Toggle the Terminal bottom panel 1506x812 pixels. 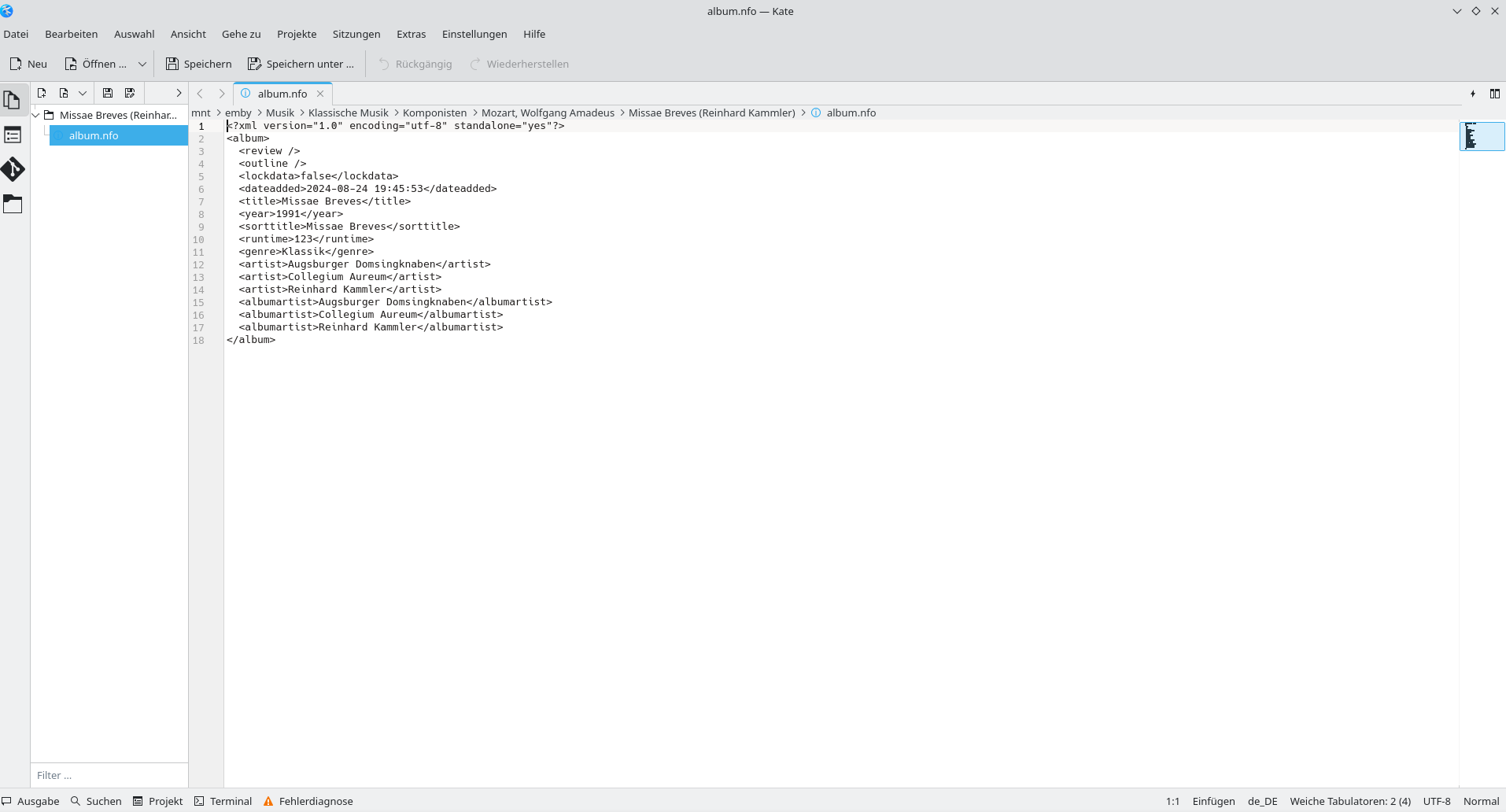[223, 801]
